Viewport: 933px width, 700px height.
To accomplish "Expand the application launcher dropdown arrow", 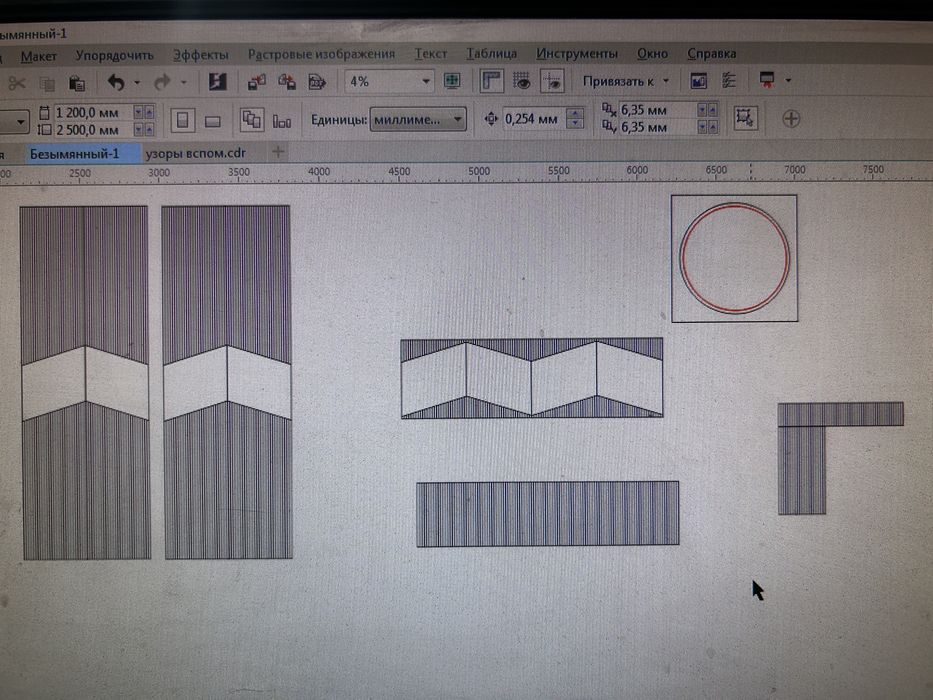I will (x=788, y=80).
